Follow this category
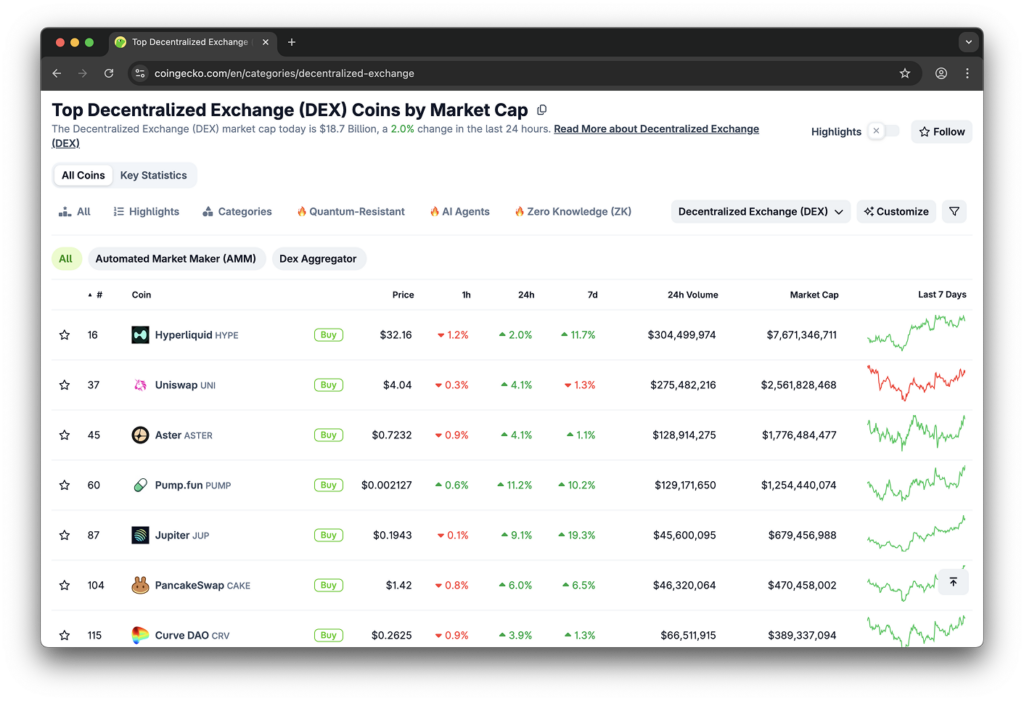This screenshot has width=1024, height=701. [942, 132]
